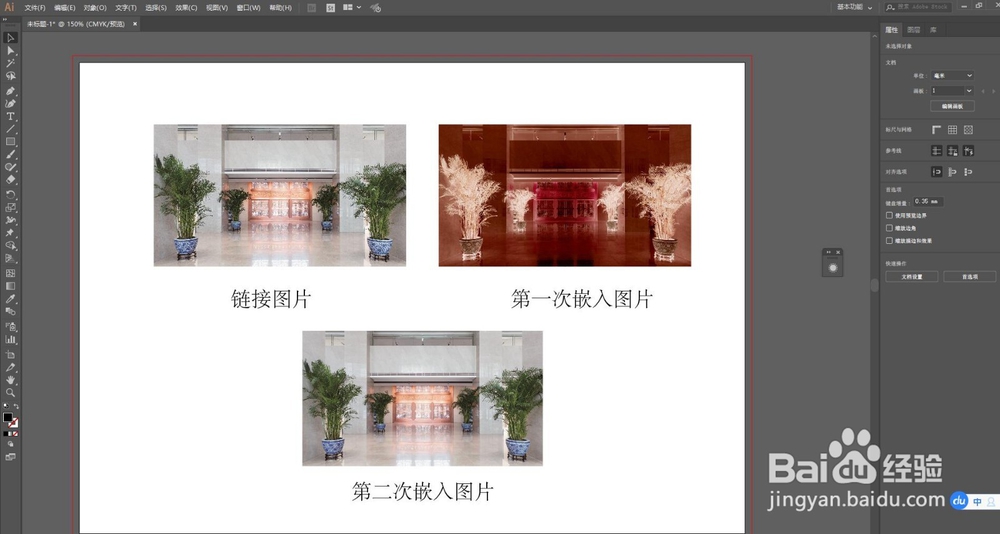Open 选择(S) menu

156,8
